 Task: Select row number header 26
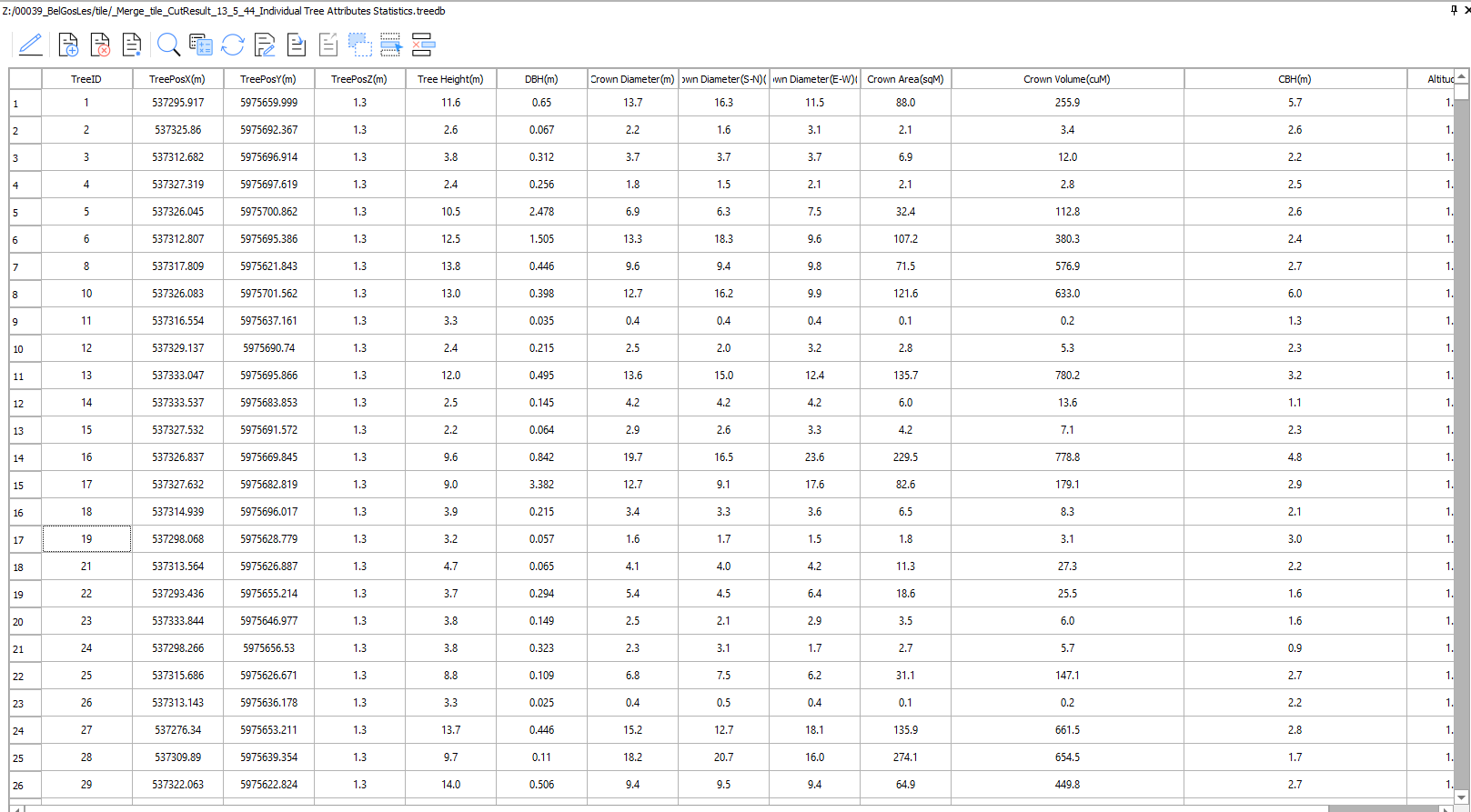pyautogui.click(x=25, y=785)
